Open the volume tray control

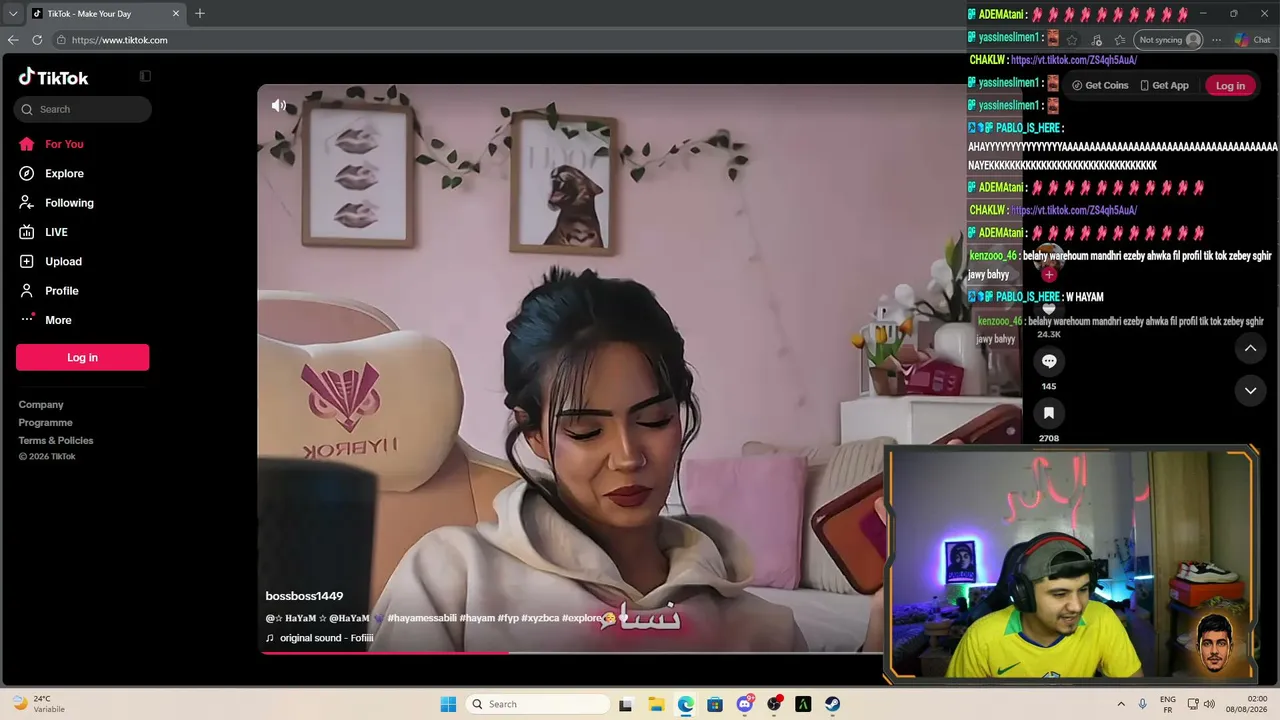coord(1209,704)
